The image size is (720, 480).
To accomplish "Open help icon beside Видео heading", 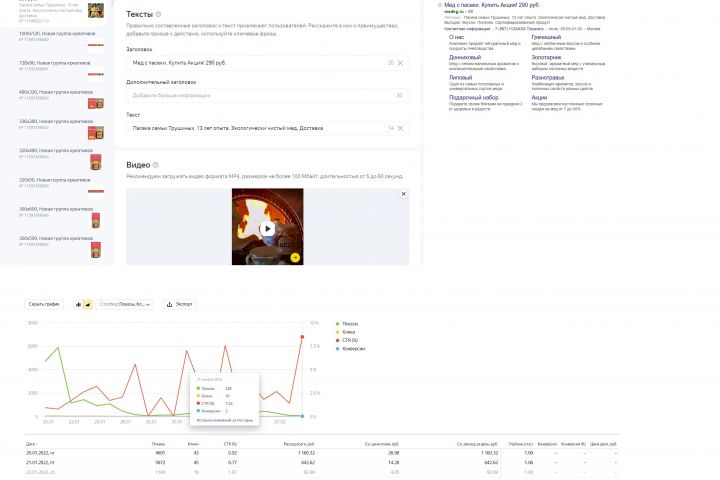I will point(156,165).
